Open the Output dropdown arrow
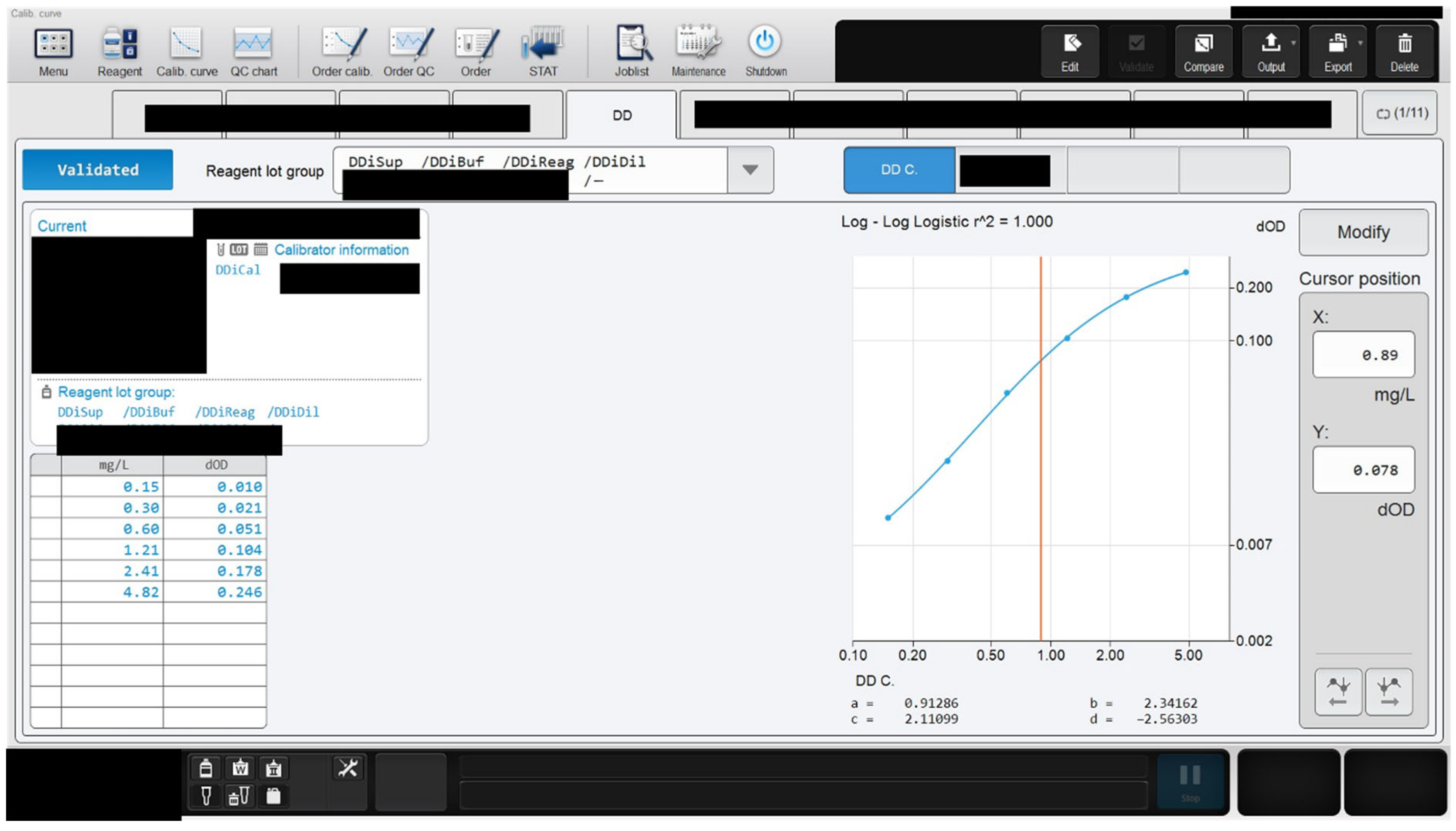 pos(1293,43)
